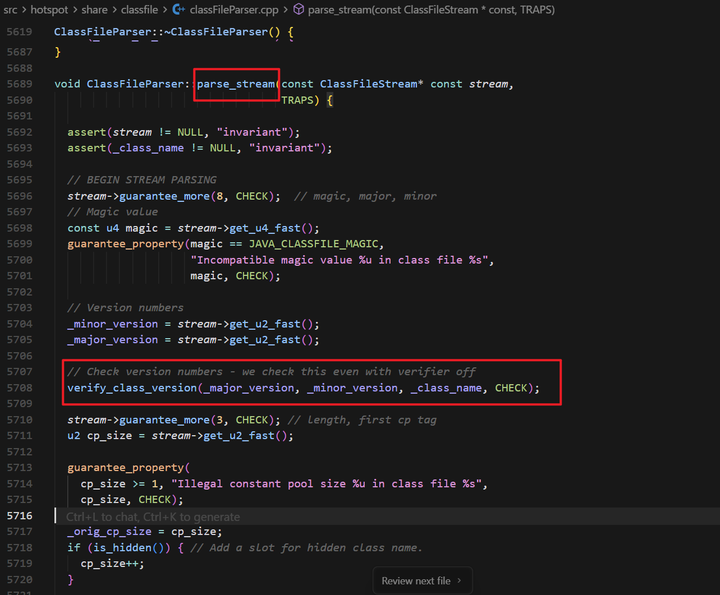
Task: Click the chevron on Review next file
Action: [459, 581]
